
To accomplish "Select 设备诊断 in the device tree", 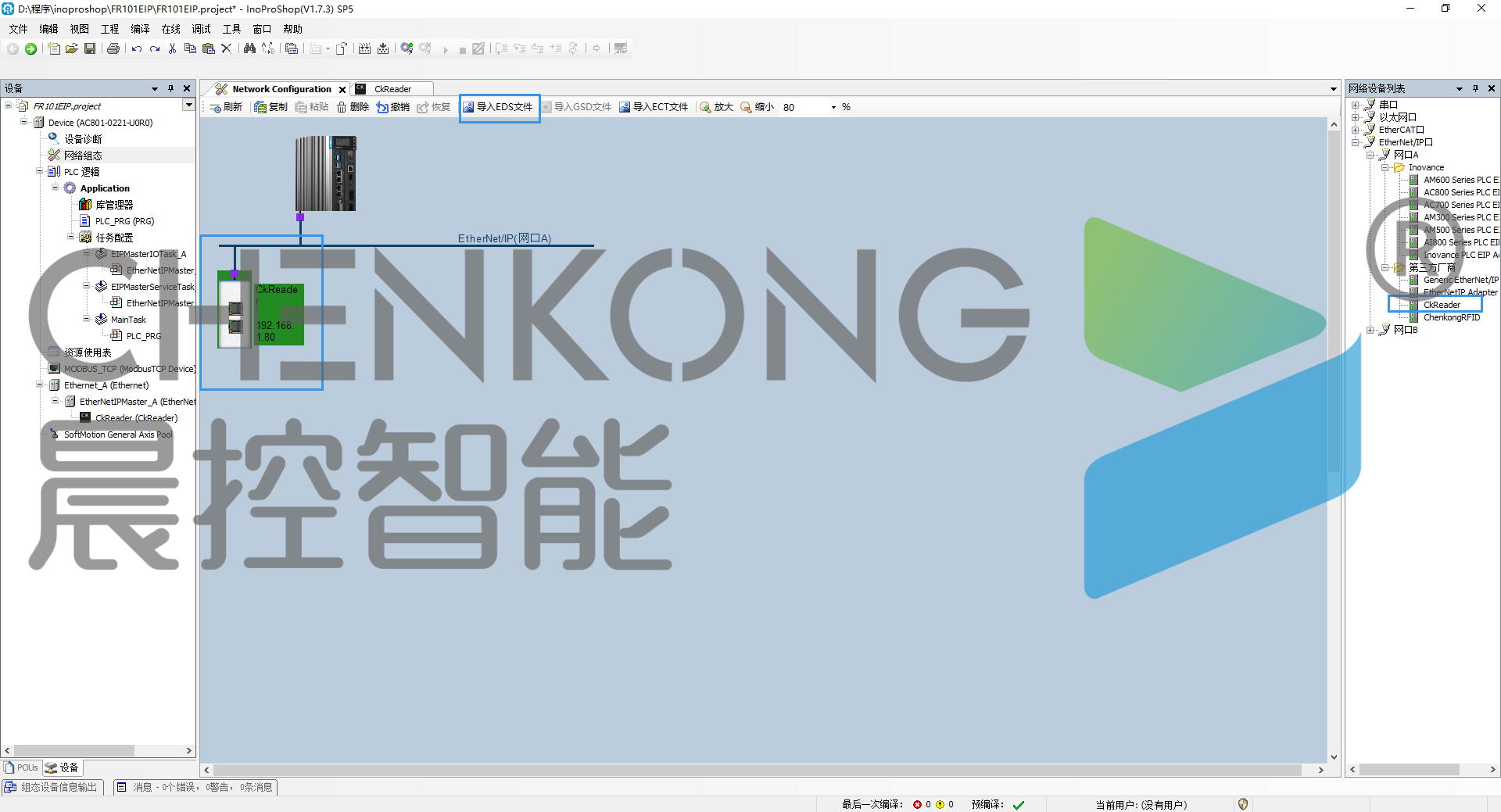I will click(x=83, y=139).
